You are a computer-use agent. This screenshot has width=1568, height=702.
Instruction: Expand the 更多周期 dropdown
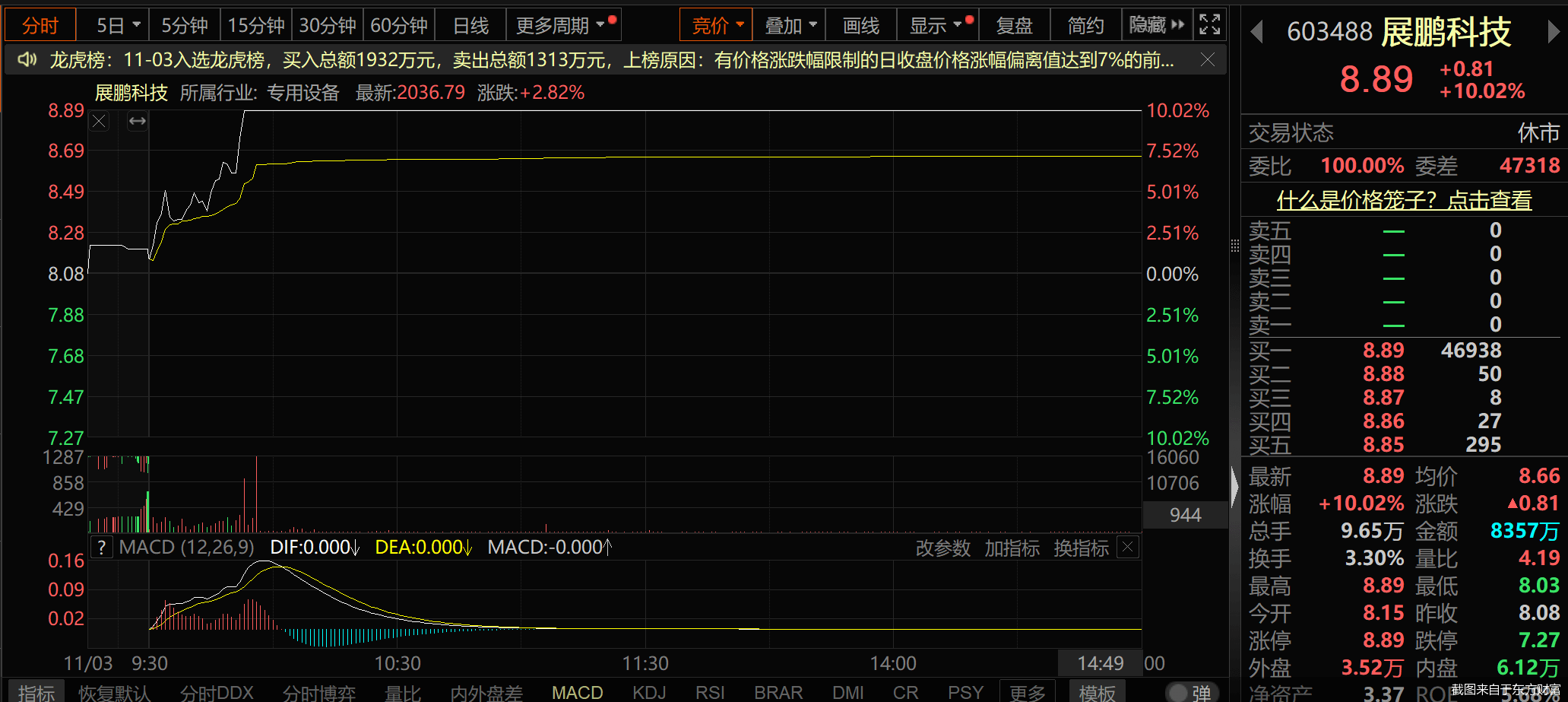click(563, 26)
